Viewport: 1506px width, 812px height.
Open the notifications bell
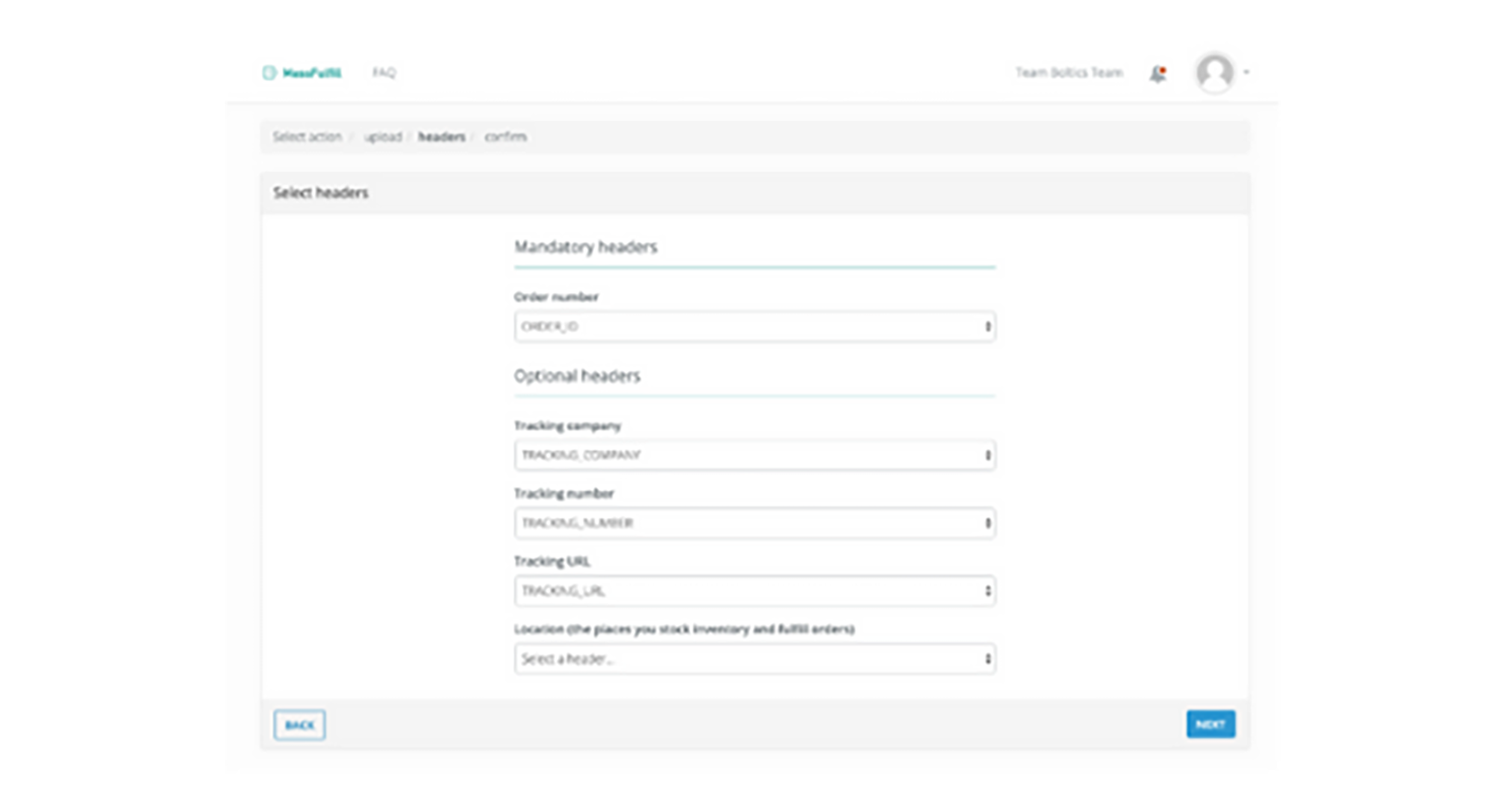point(1158,74)
